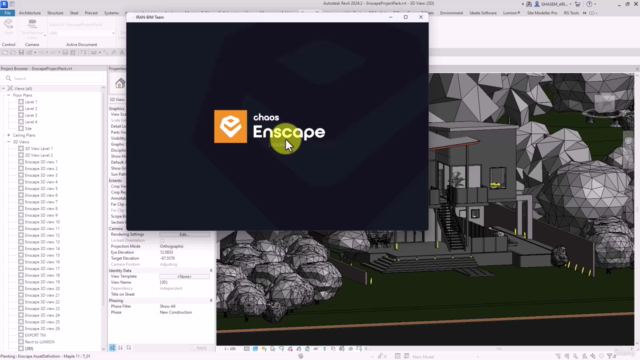Select 3D View Level 1 item
The height and width of the screenshot is (360, 640).
point(38,149)
